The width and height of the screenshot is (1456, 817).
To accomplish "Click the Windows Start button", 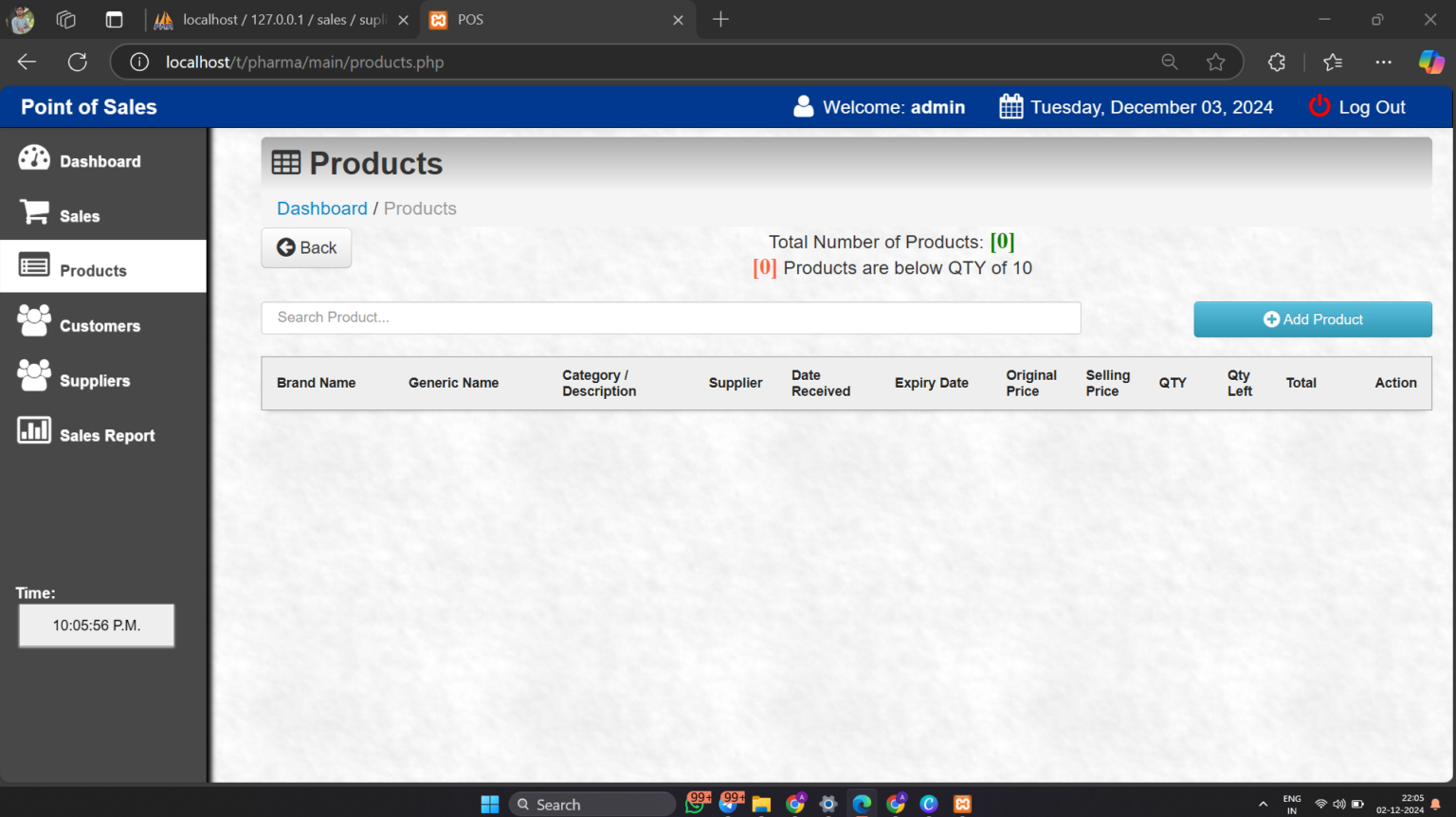I will click(489, 804).
